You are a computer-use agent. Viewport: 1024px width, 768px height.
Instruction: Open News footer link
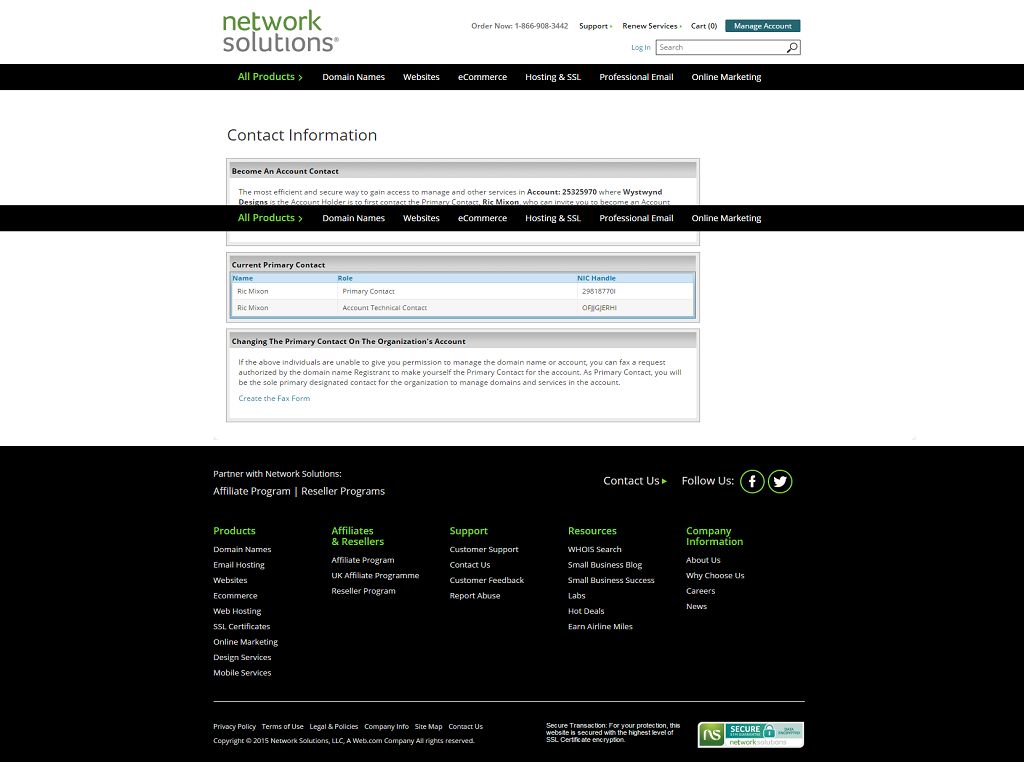coord(696,606)
